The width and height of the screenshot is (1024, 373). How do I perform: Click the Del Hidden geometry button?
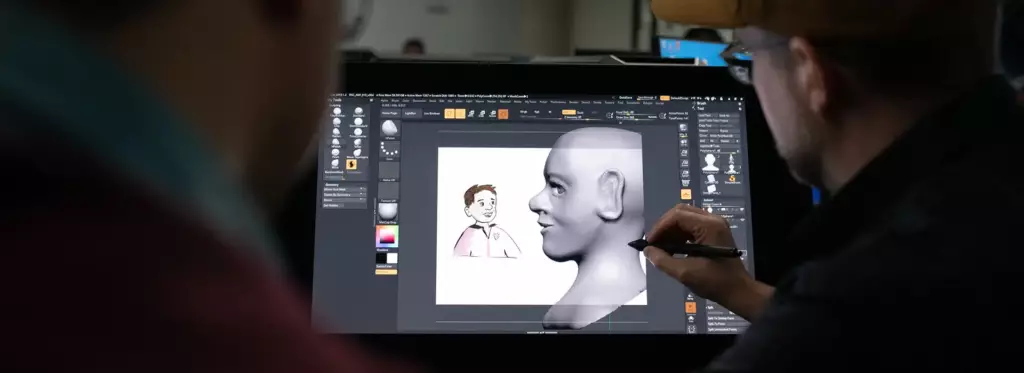pyautogui.click(x=333, y=205)
